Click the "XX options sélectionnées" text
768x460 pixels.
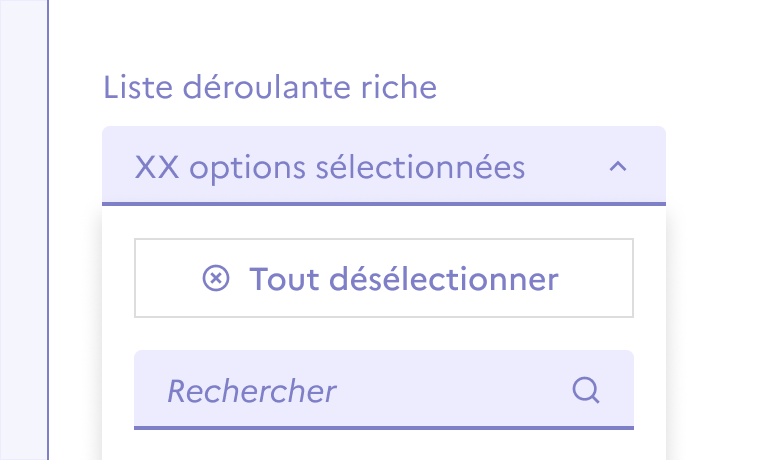click(x=329, y=167)
